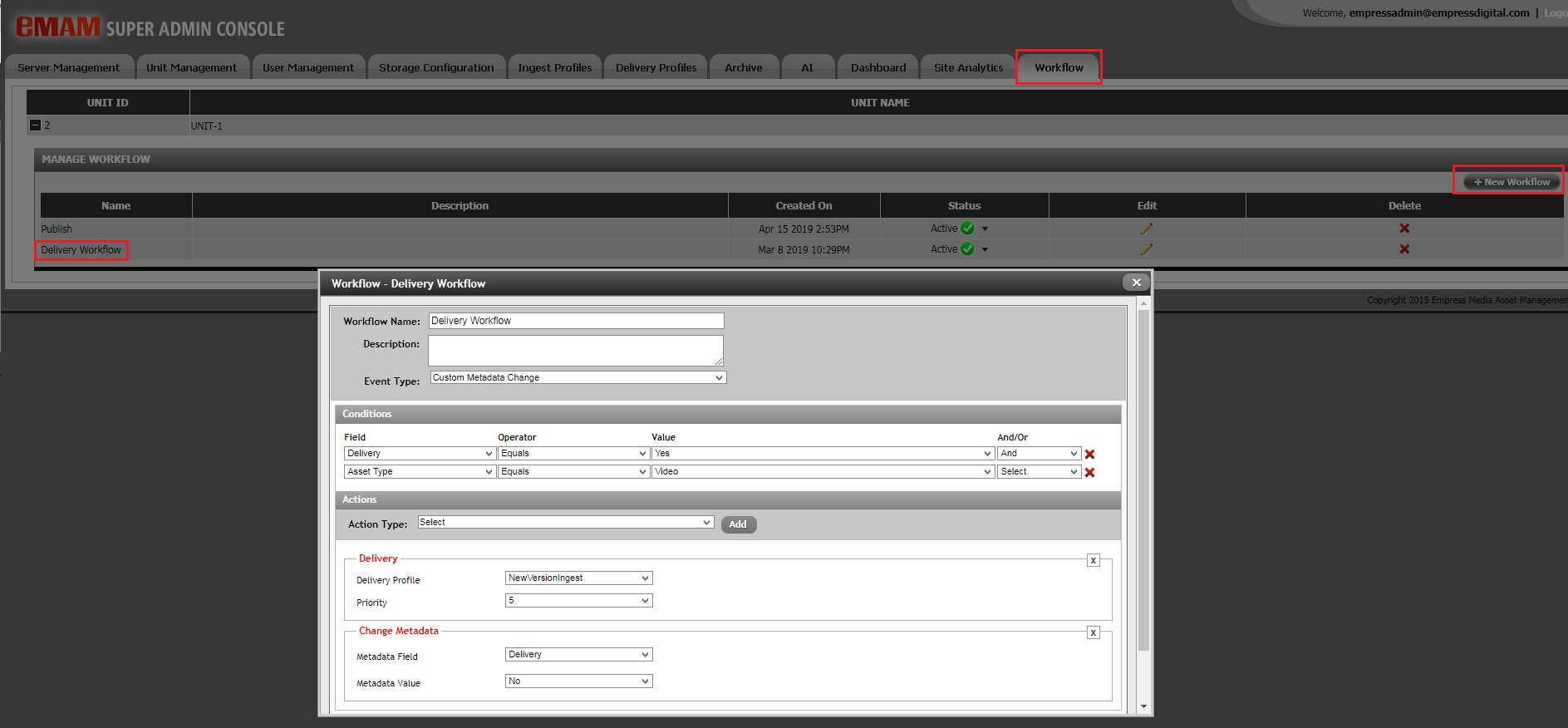The image size is (1568, 728).
Task: Remove the Asset Type condition row
Action: point(1089,473)
